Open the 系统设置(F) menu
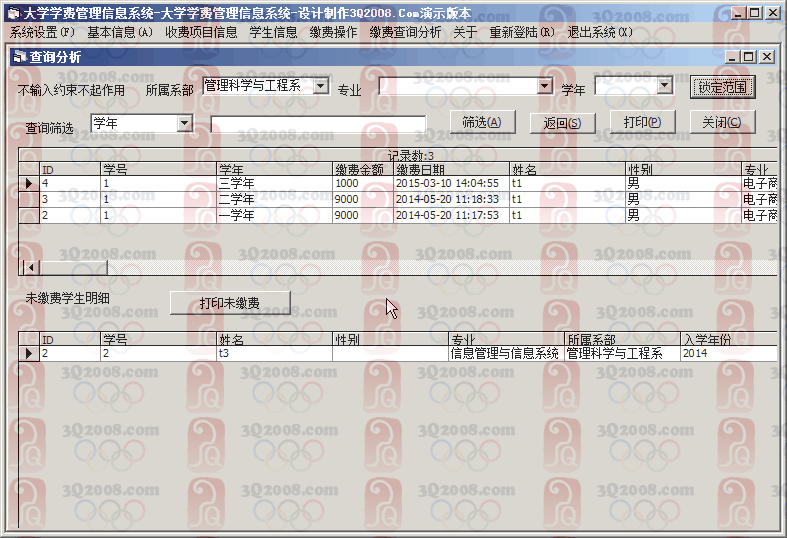This screenshot has height=538, width=787. [x=42, y=32]
